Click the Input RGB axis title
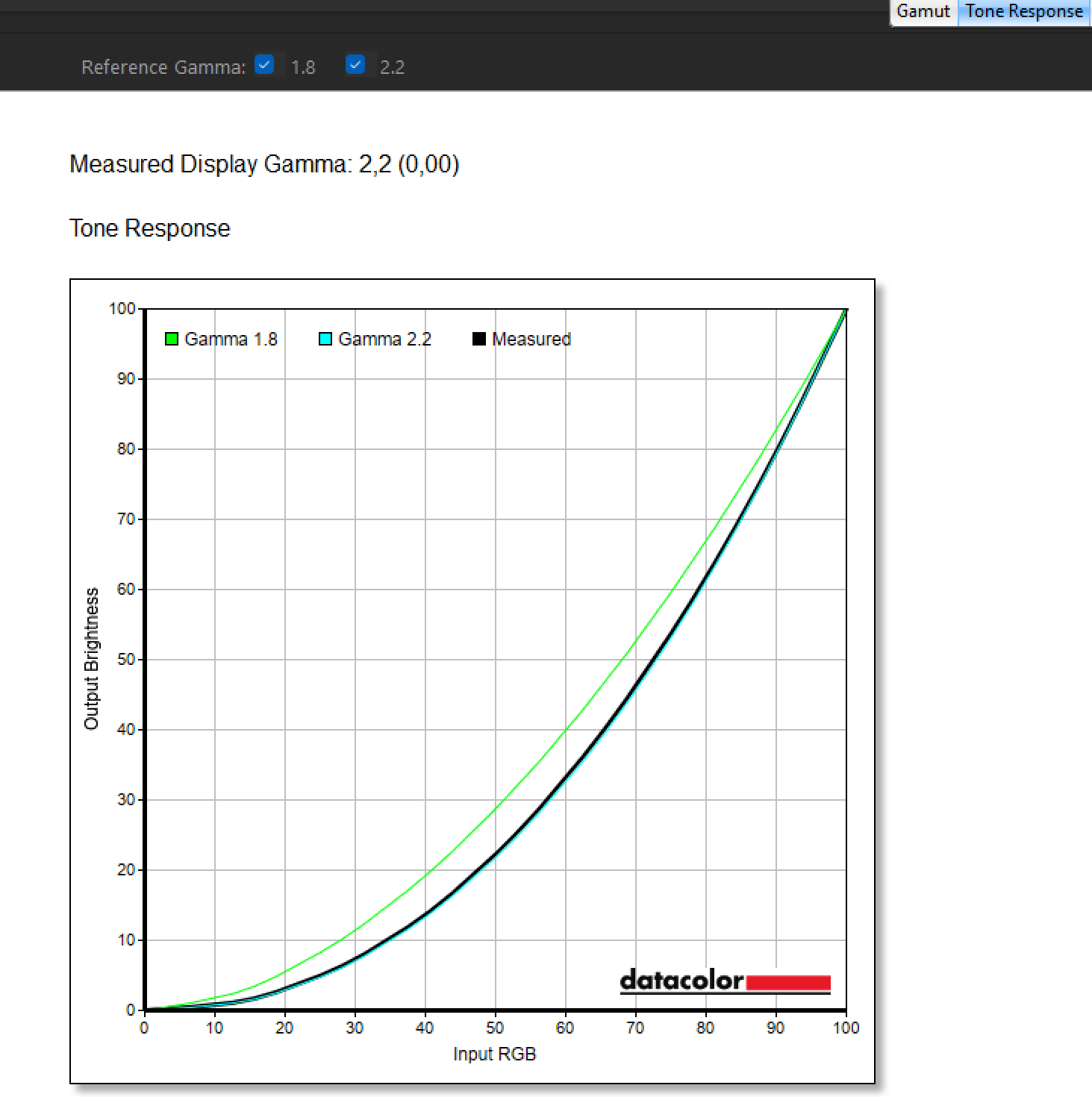Screen dimensions: 1092x1097 click(x=494, y=1054)
